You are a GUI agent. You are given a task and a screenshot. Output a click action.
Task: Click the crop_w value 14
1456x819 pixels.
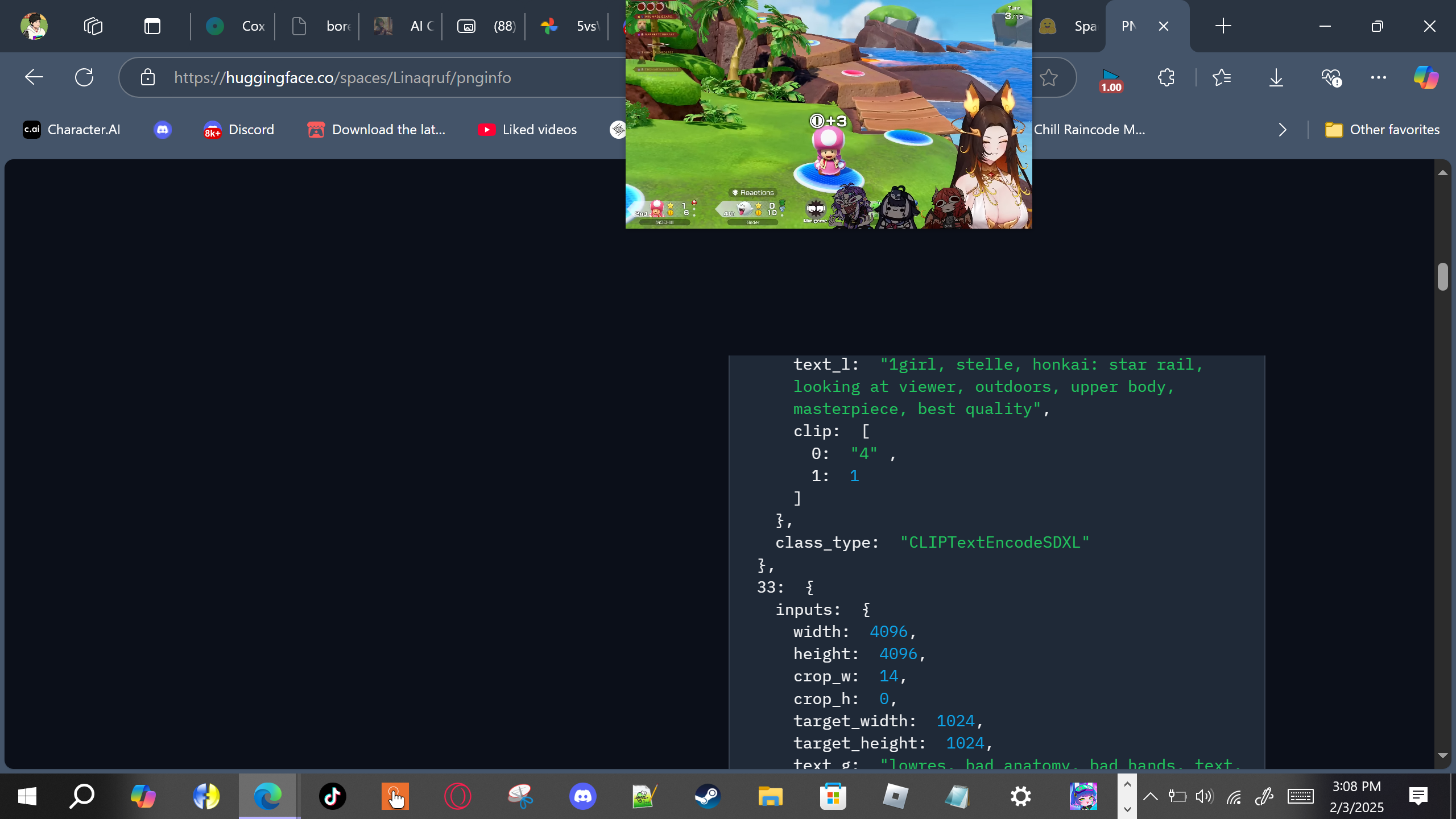click(889, 676)
